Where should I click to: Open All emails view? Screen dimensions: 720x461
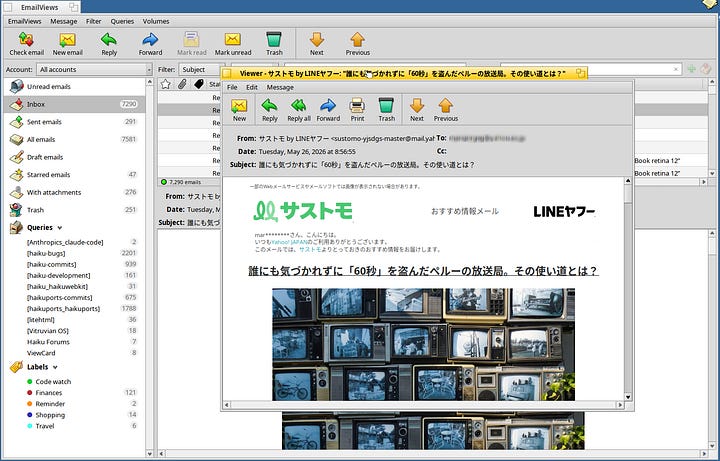click(x=74, y=139)
